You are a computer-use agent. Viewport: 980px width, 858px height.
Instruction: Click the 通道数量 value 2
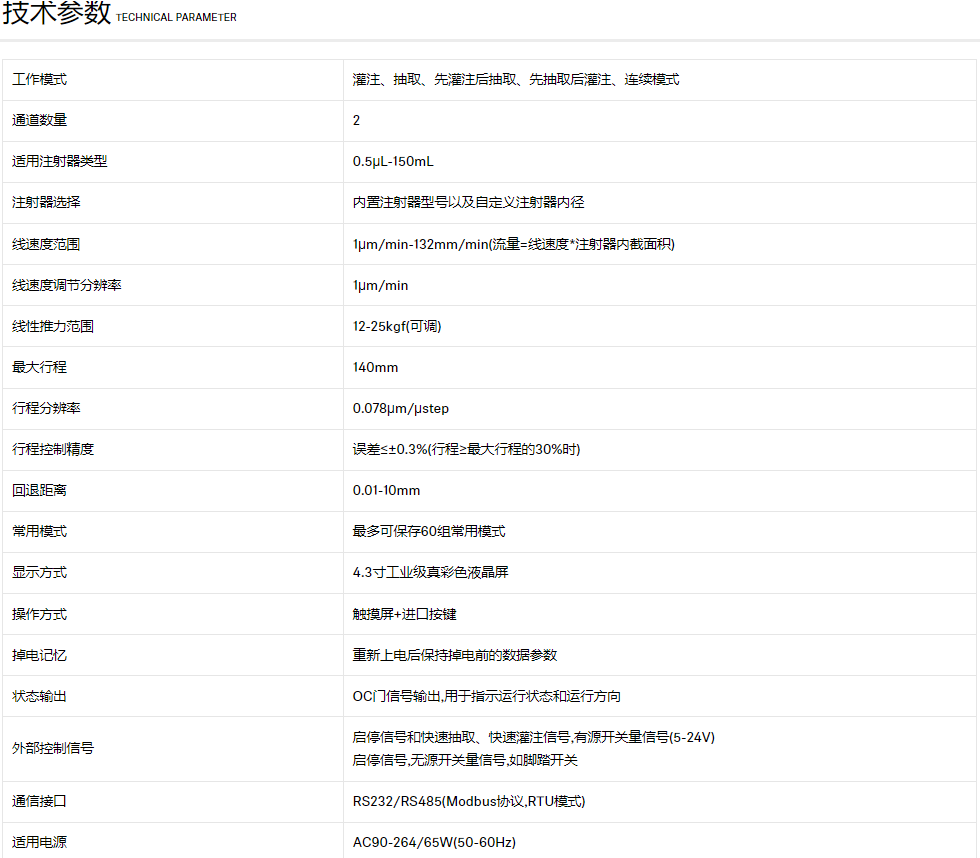[x=357, y=121]
